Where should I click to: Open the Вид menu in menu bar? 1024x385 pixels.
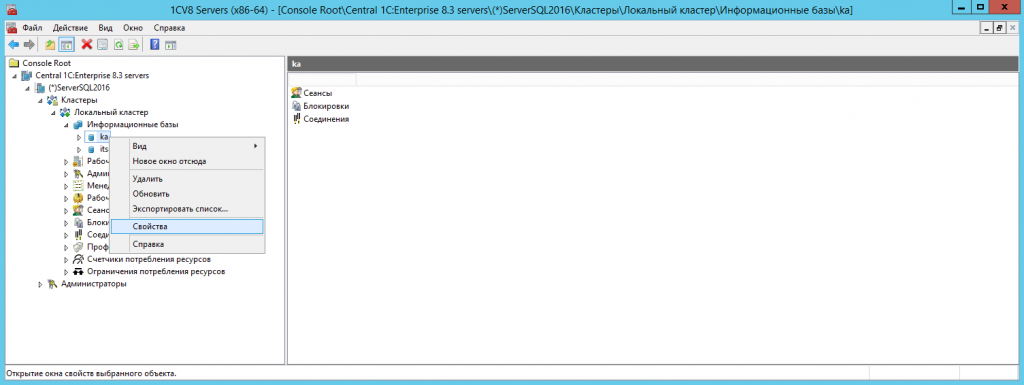click(x=106, y=28)
